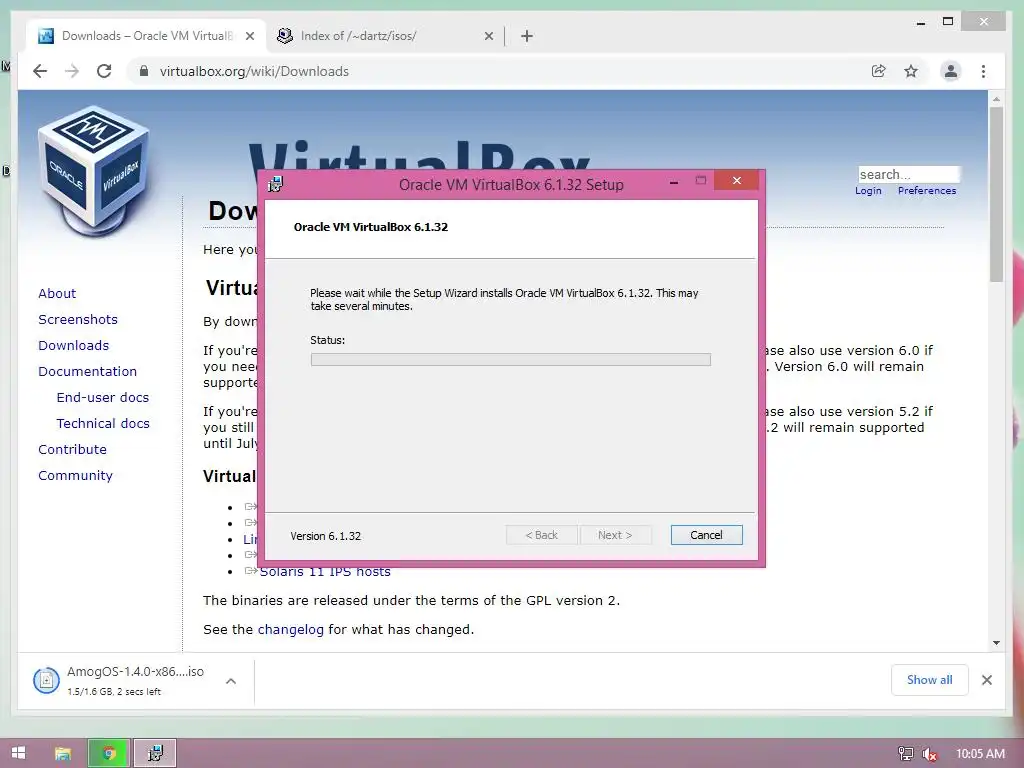Image resolution: width=1024 pixels, height=768 pixels.
Task: Click the VirtualBox cube logo
Action: click(x=94, y=170)
